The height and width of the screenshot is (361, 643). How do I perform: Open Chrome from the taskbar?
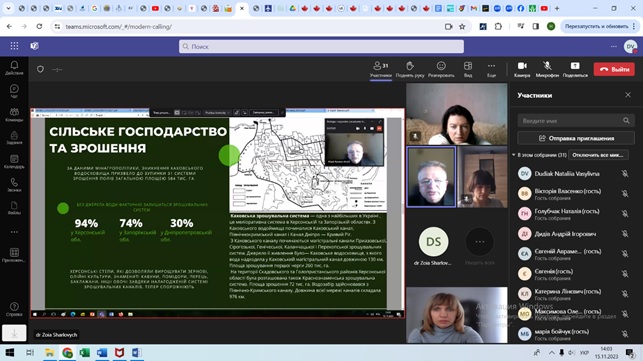click(67, 352)
